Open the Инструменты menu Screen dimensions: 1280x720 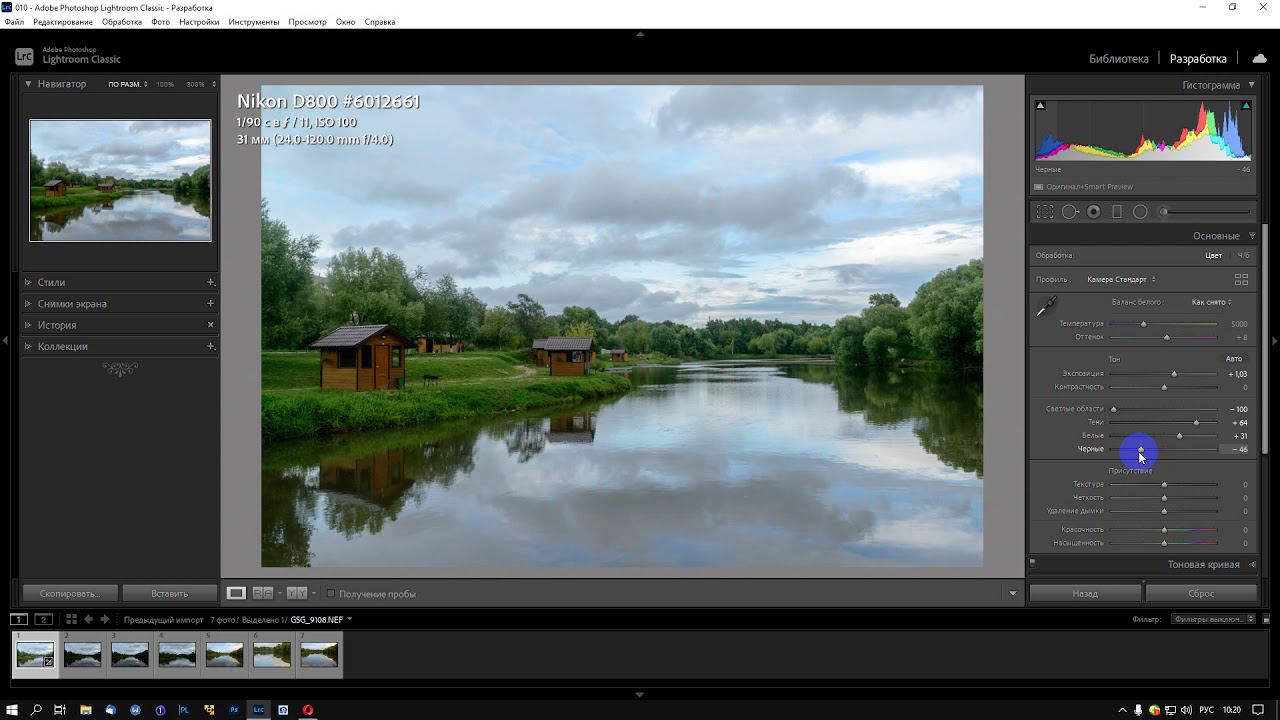(x=254, y=22)
